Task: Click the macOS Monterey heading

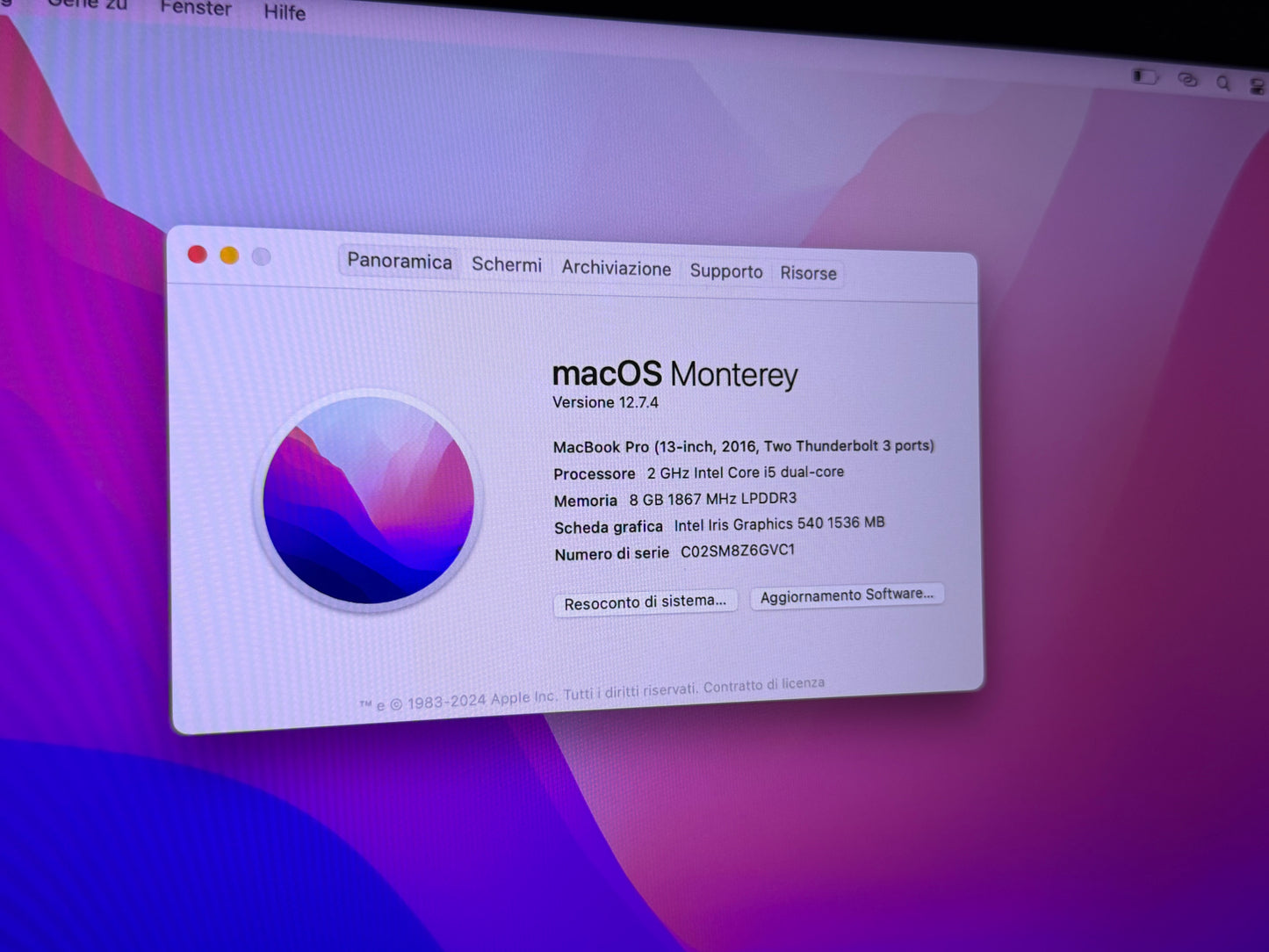Action: 675,375
